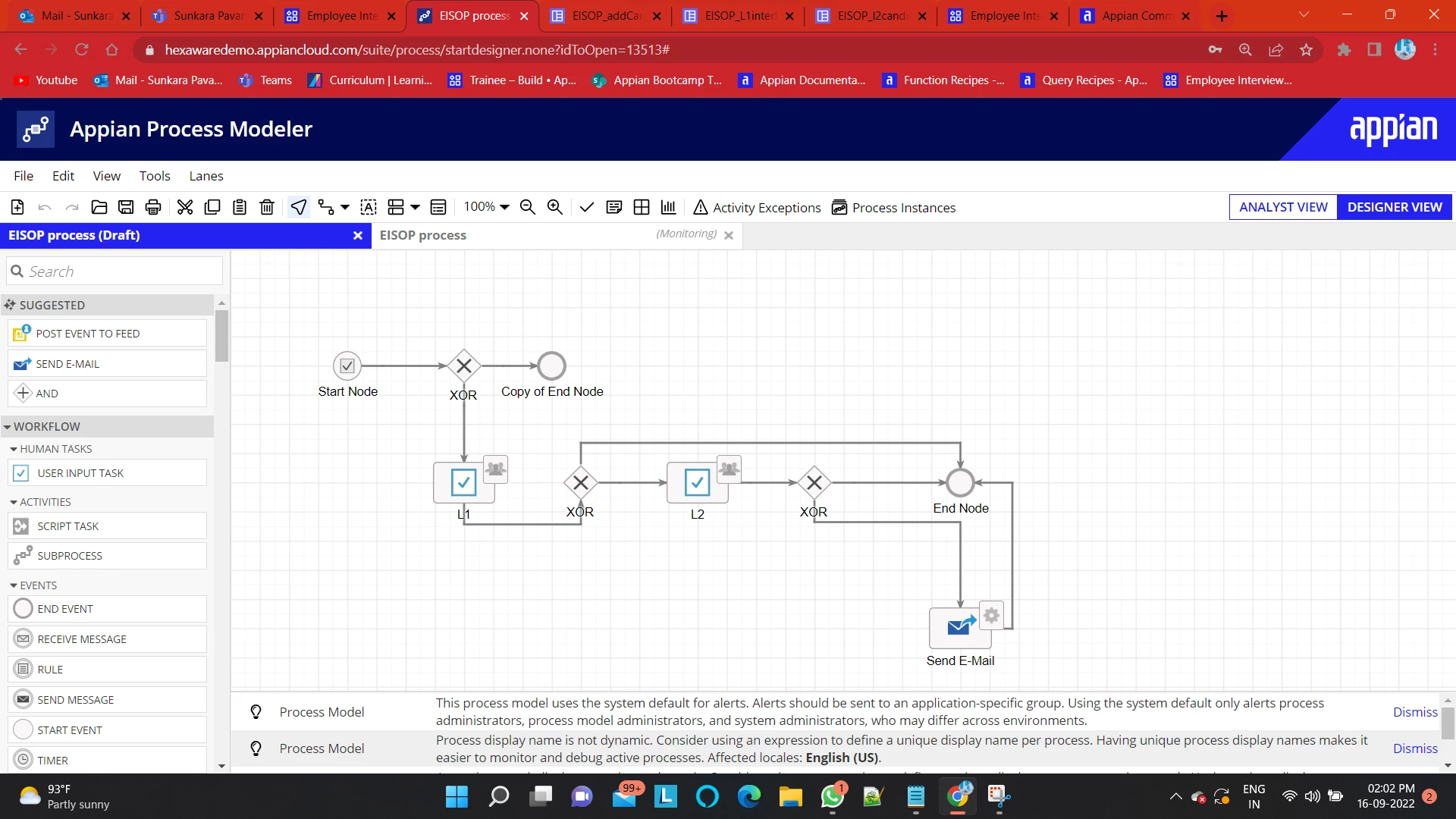This screenshot has height=819, width=1456.
Task: Paste from clipboard in toolbar
Action: point(240,207)
